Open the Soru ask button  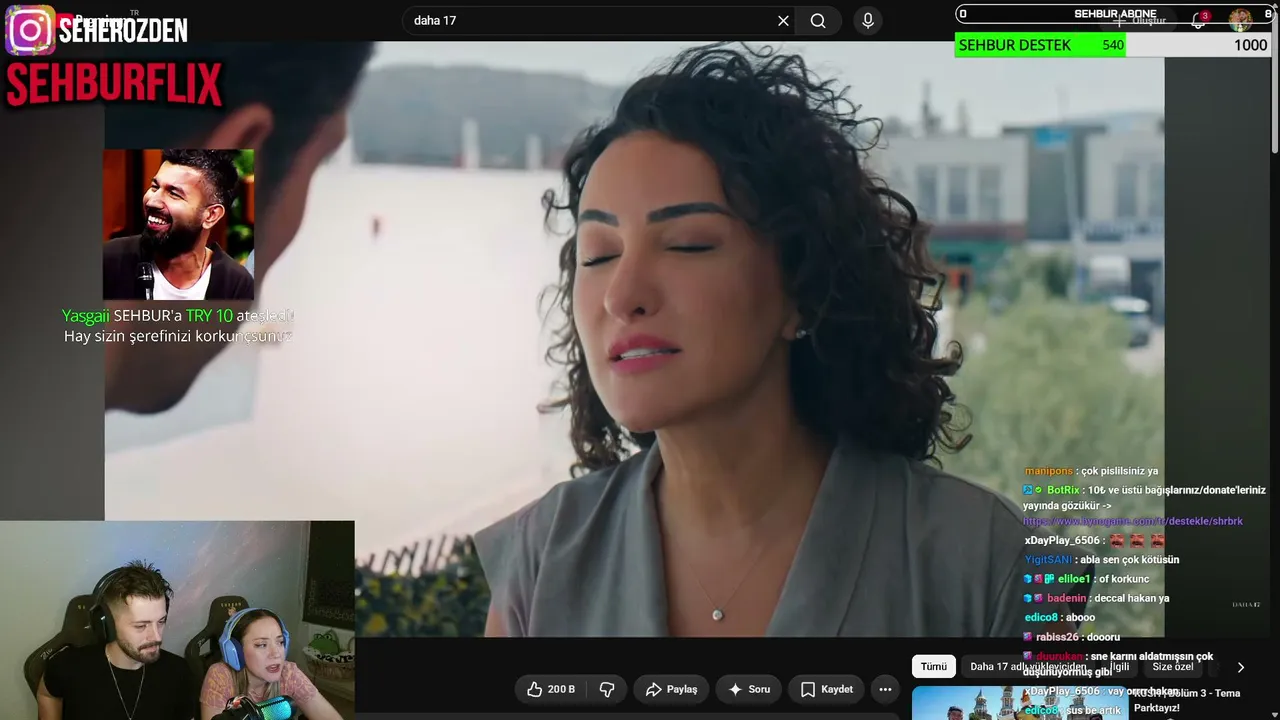(749, 689)
